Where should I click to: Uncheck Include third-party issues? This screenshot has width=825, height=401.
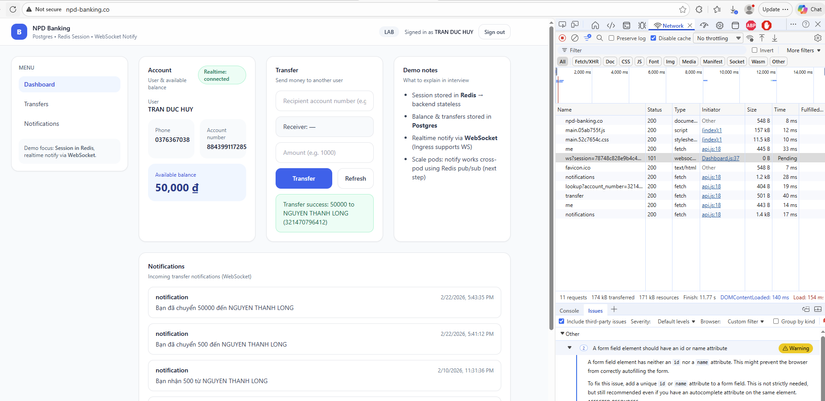click(x=561, y=321)
